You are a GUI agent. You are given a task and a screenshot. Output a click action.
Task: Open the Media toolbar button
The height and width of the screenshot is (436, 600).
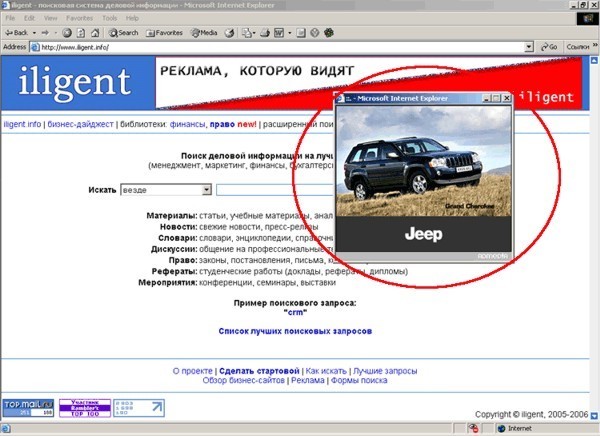click(x=204, y=33)
